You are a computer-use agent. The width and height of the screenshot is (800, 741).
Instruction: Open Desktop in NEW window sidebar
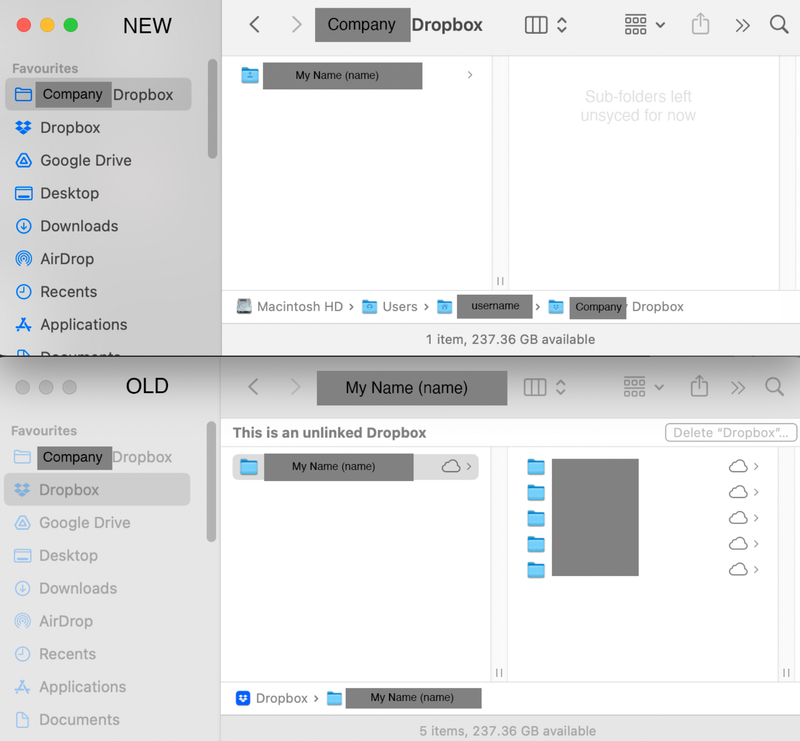click(69, 193)
